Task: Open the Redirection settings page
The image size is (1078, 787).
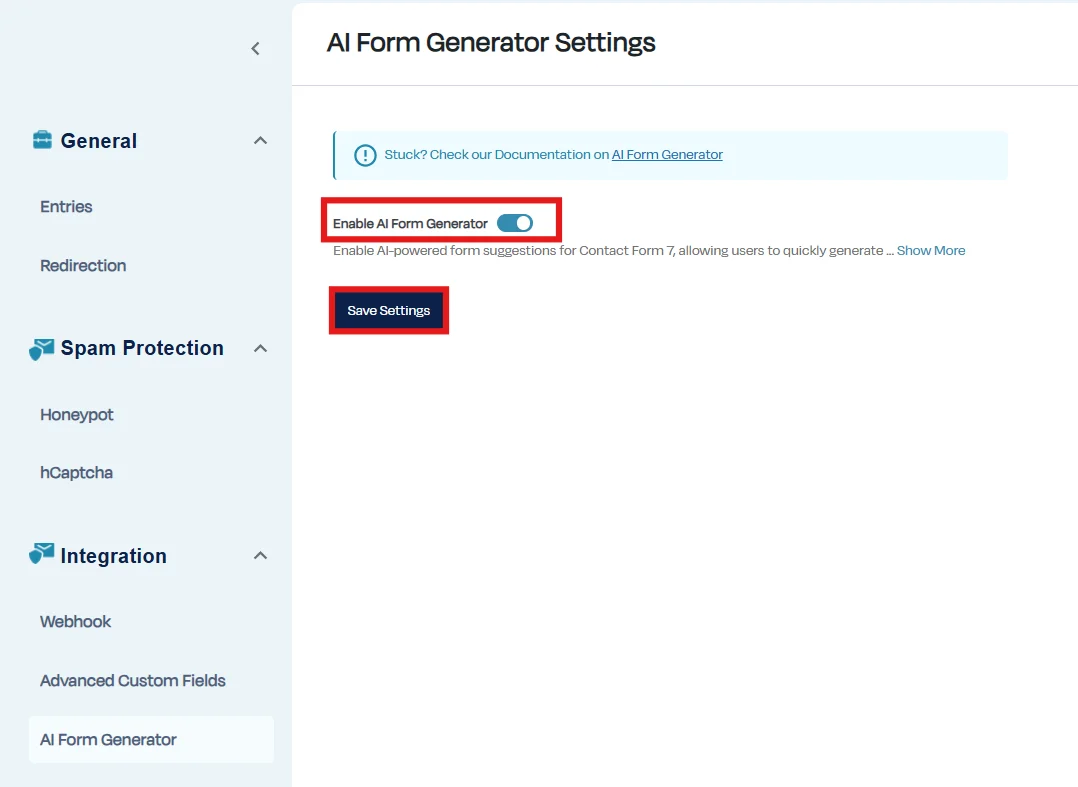Action: 83,266
